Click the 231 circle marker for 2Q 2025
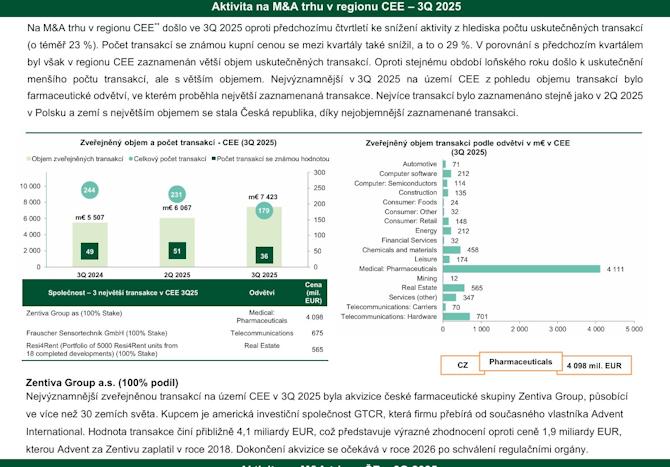Image resolution: width=670 pixels, height=467 pixels. [177, 194]
